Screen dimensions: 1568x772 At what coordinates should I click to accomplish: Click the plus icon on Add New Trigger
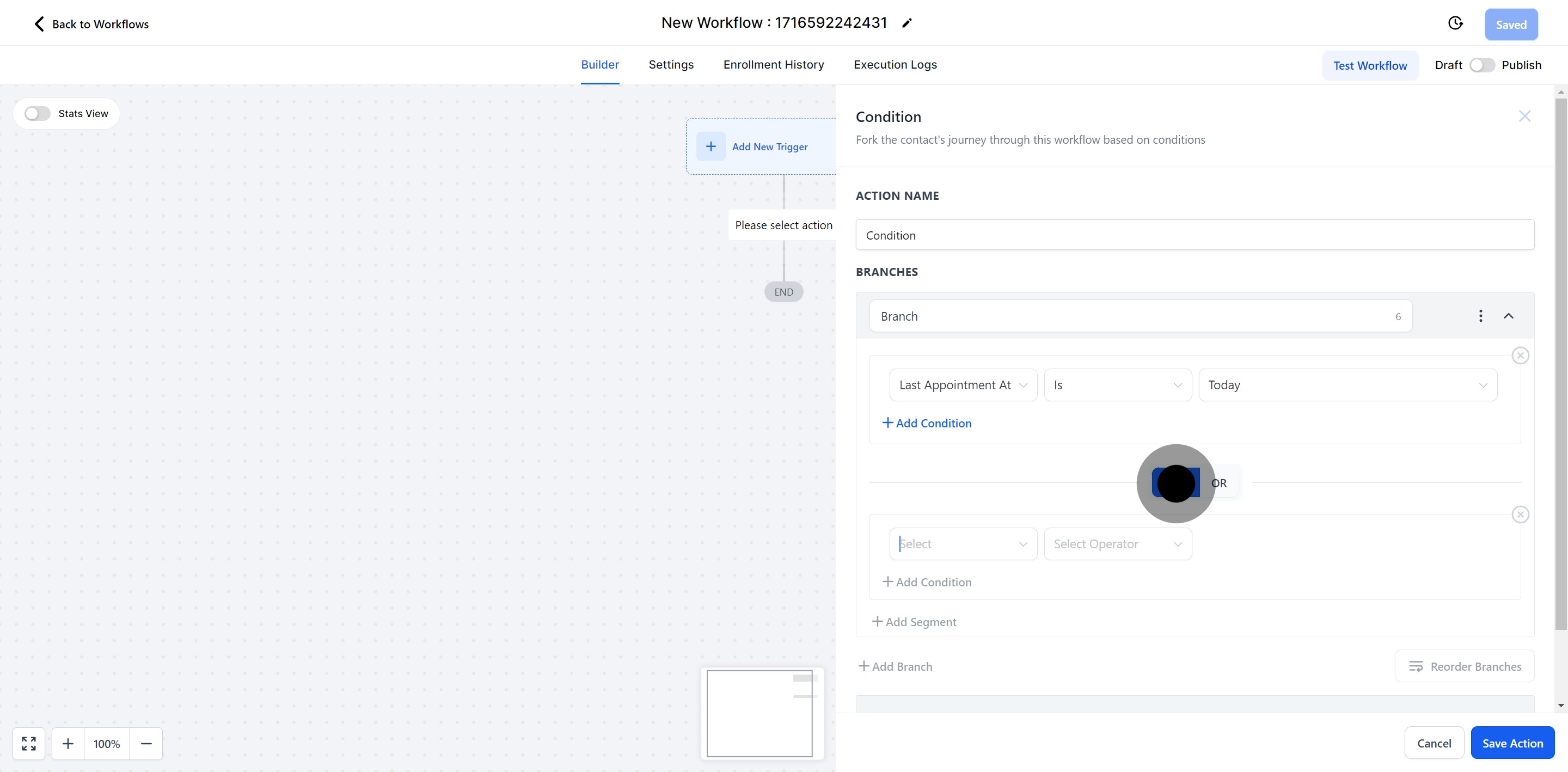[710, 147]
